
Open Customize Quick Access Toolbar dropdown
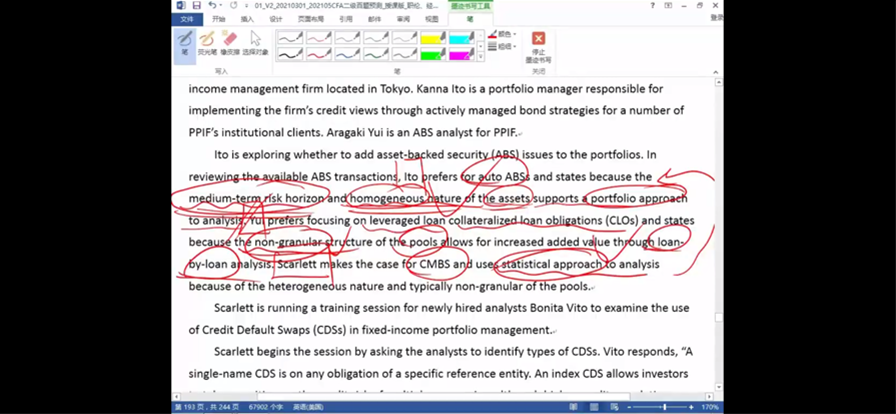tap(247, 5)
